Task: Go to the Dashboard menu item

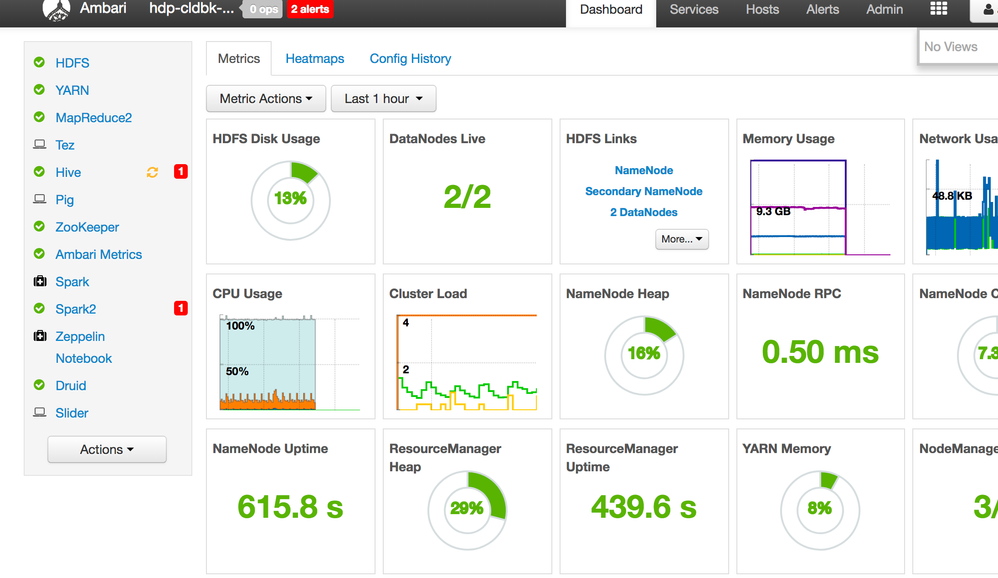Action: [611, 10]
